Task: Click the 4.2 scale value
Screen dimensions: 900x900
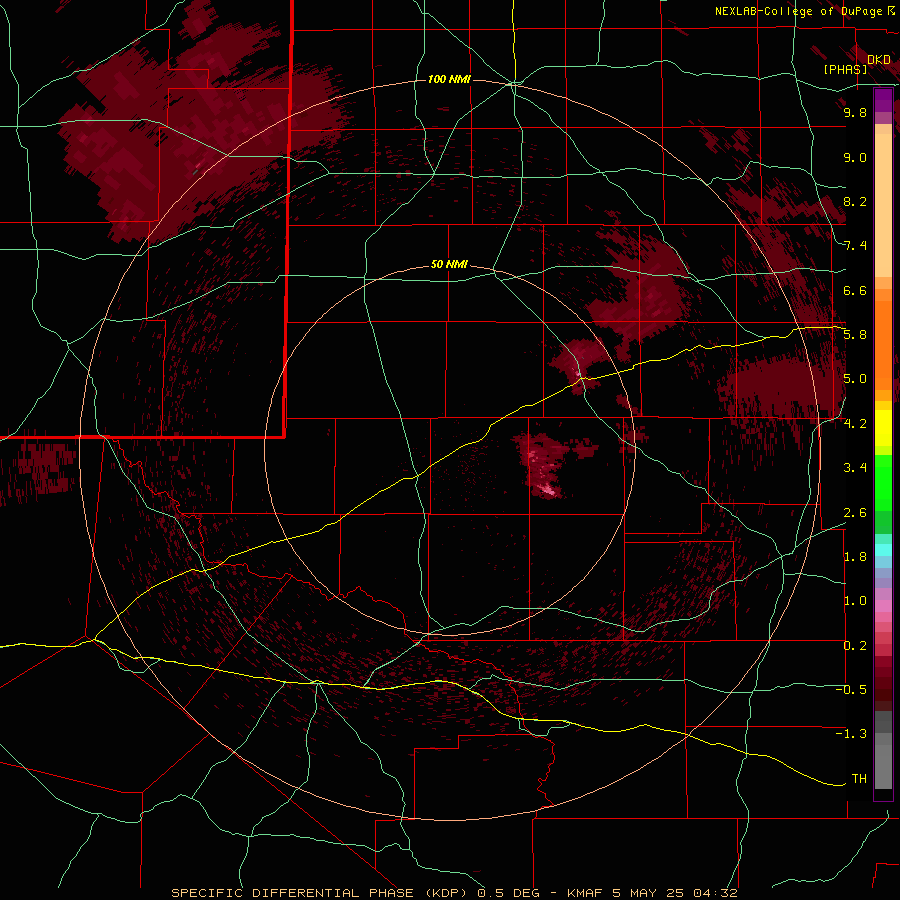Action: point(855,424)
